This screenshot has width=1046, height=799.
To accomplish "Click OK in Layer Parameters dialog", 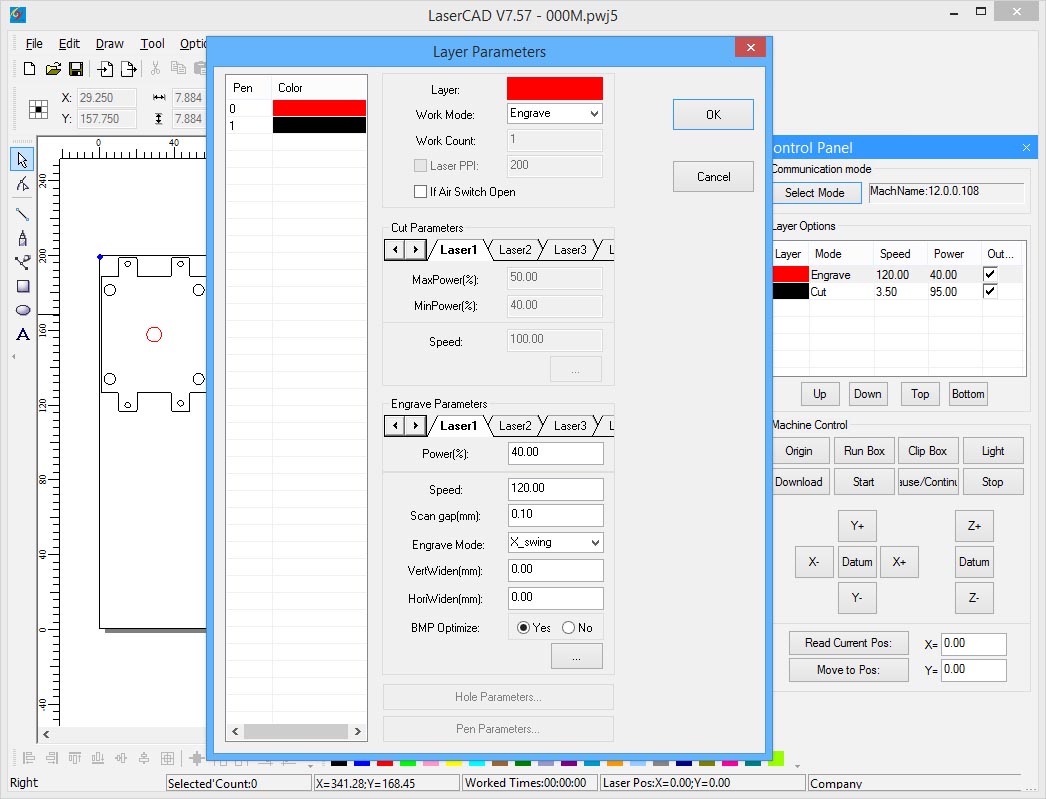I will pyautogui.click(x=713, y=115).
